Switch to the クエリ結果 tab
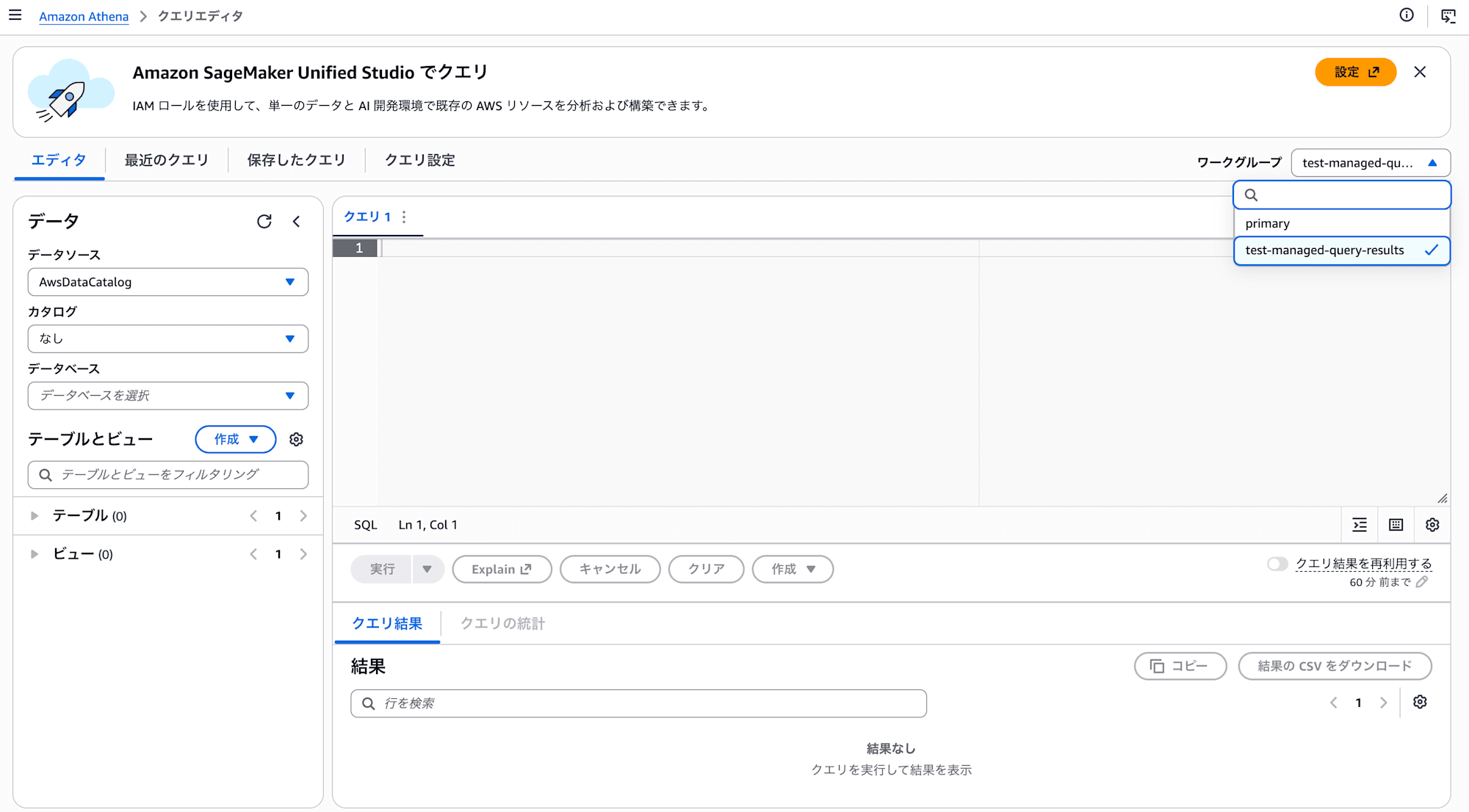 click(x=387, y=623)
